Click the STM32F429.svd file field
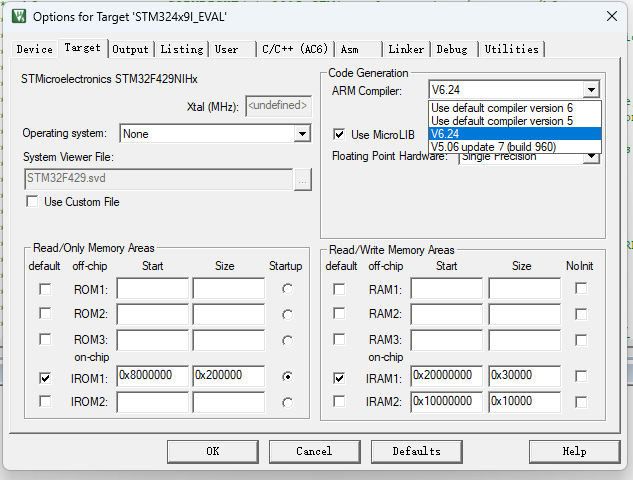 click(x=159, y=179)
